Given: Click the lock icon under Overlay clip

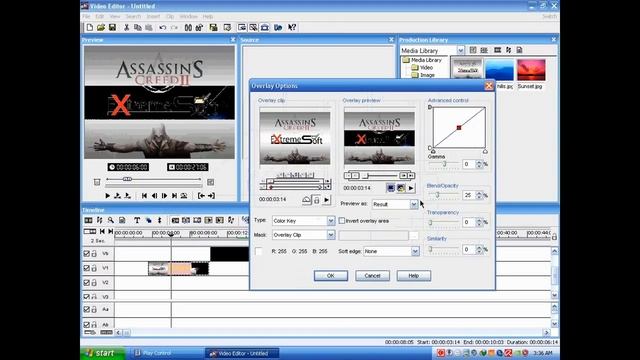Looking at the screenshot, I should click(316, 200).
